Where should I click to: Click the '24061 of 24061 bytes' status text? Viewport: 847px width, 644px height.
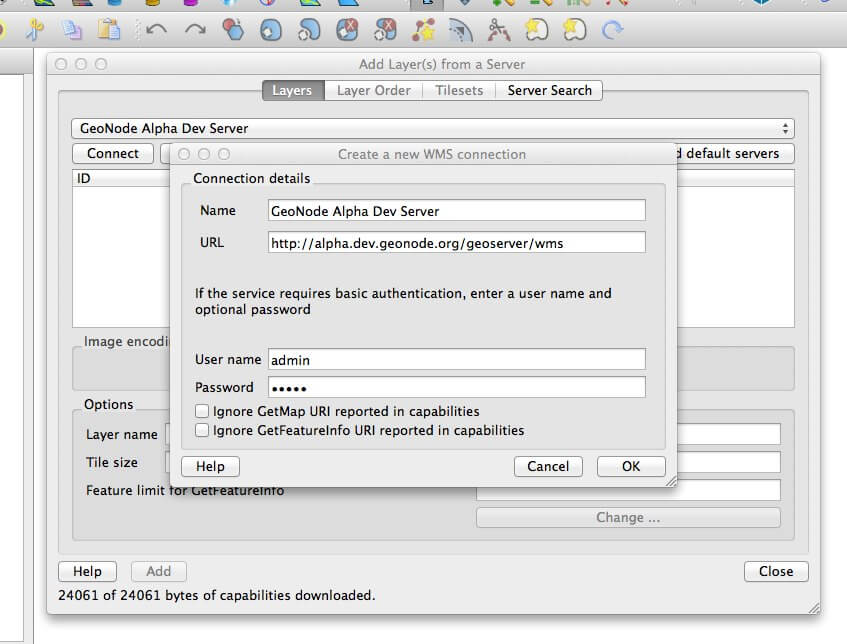217,595
